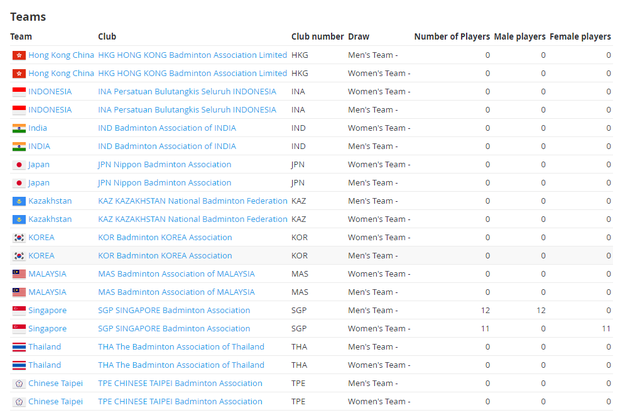Open KAZ KAZAKHSTAN National Badminton Federation link, Men's row

[x=193, y=201]
